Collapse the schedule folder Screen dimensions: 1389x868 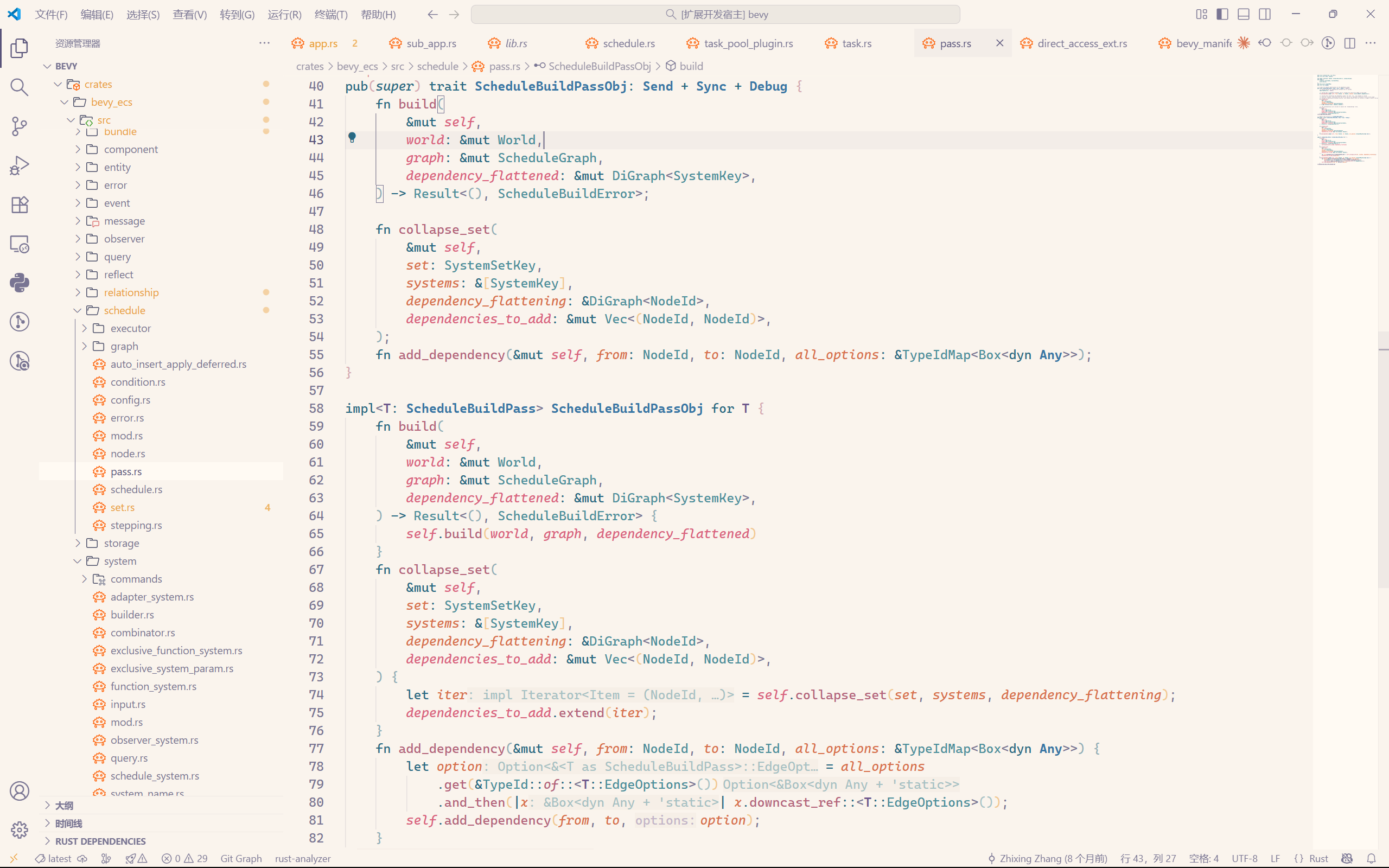coord(124,310)
